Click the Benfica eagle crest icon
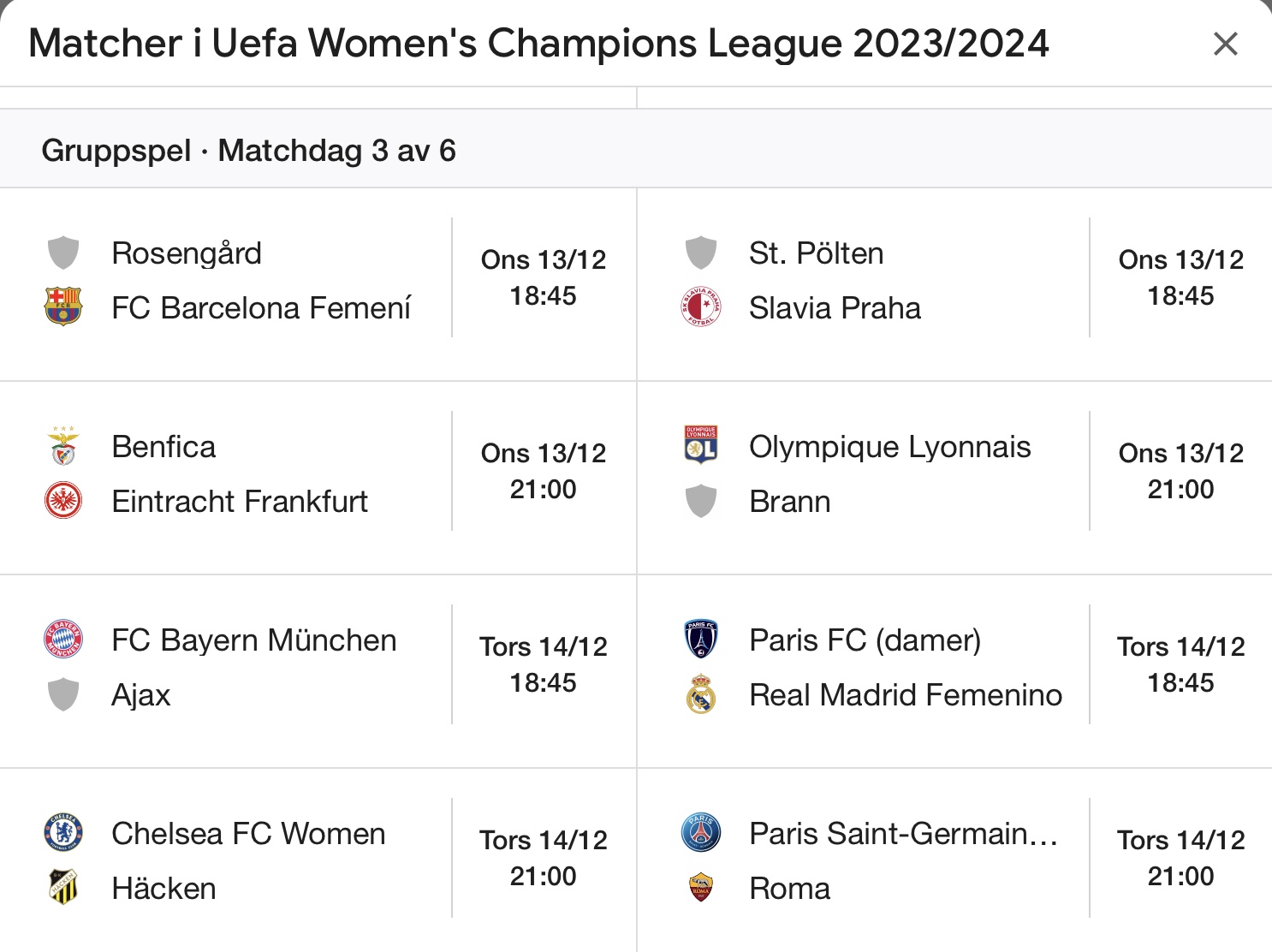Screen dimensions: 1272x952 pos(63,446)
